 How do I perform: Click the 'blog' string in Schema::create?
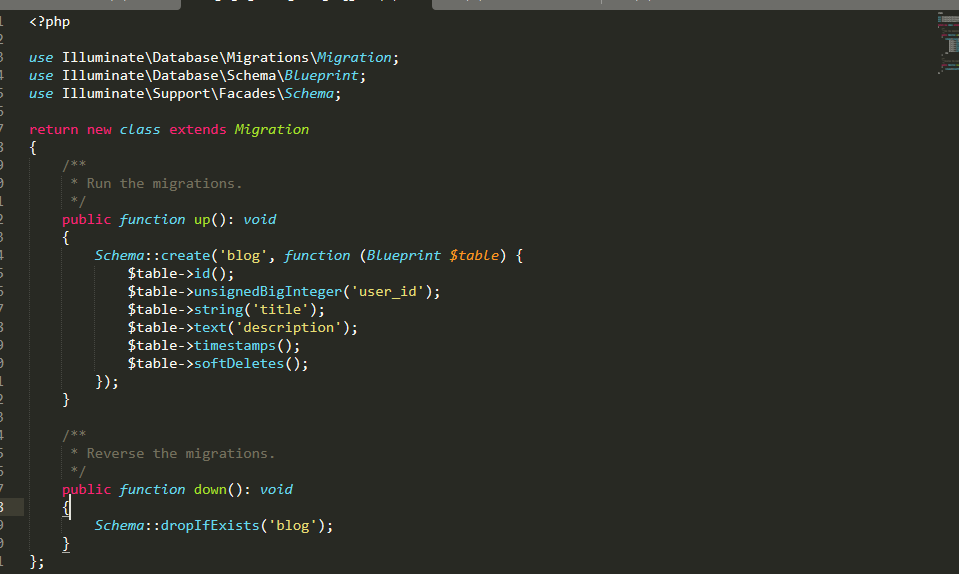point(243,256)
